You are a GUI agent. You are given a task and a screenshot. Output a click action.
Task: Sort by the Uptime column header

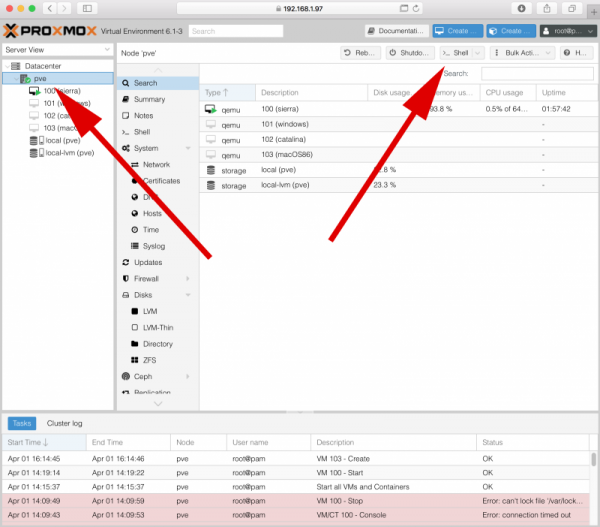pyautogui.click(x=567, y=93)
